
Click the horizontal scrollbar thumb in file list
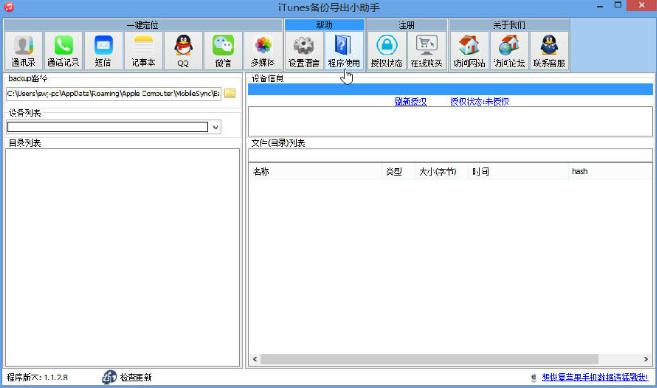coord(429,359)
